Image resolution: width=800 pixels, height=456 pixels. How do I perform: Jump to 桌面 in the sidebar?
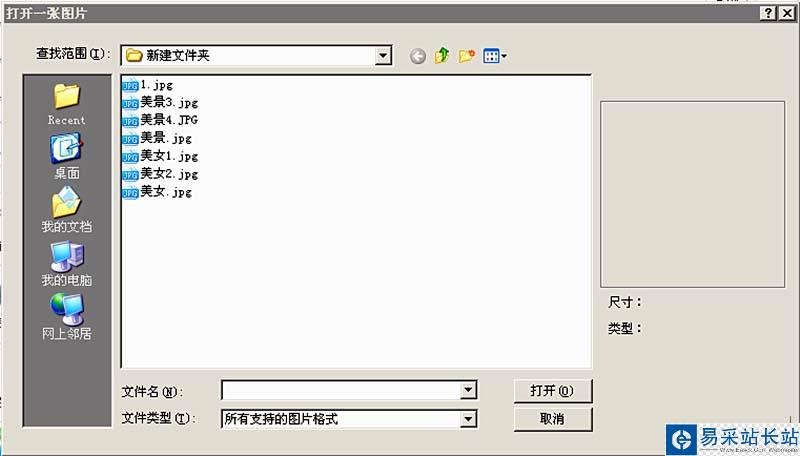pyautogui.click(x=67, y=157)
